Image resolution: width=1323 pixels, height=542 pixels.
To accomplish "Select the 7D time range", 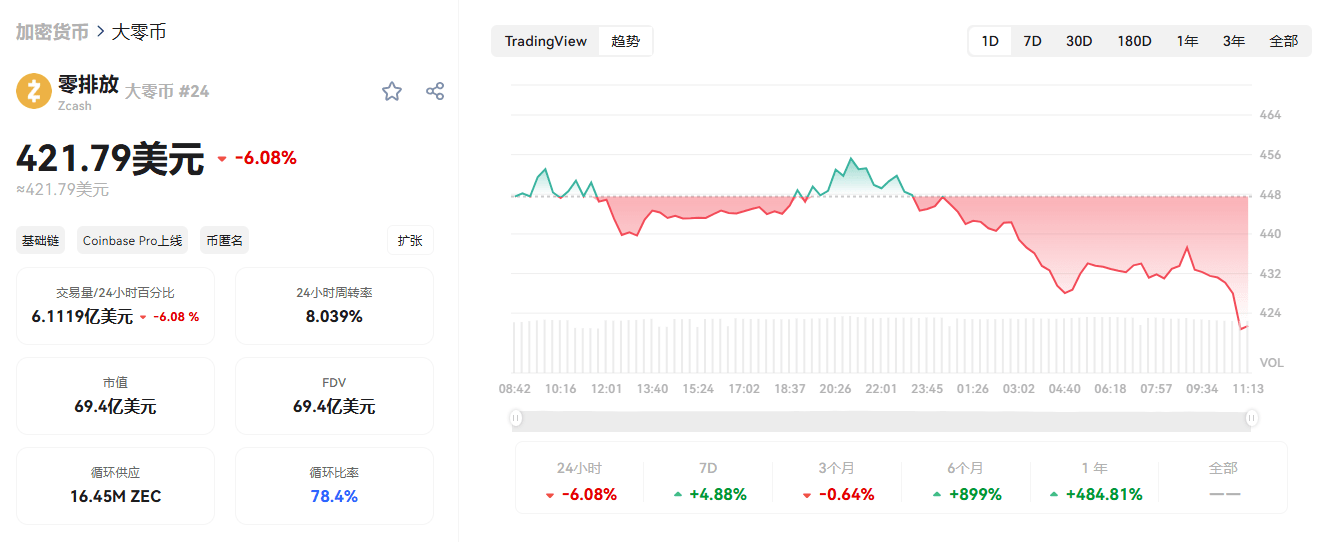I will coord(1032,41).
